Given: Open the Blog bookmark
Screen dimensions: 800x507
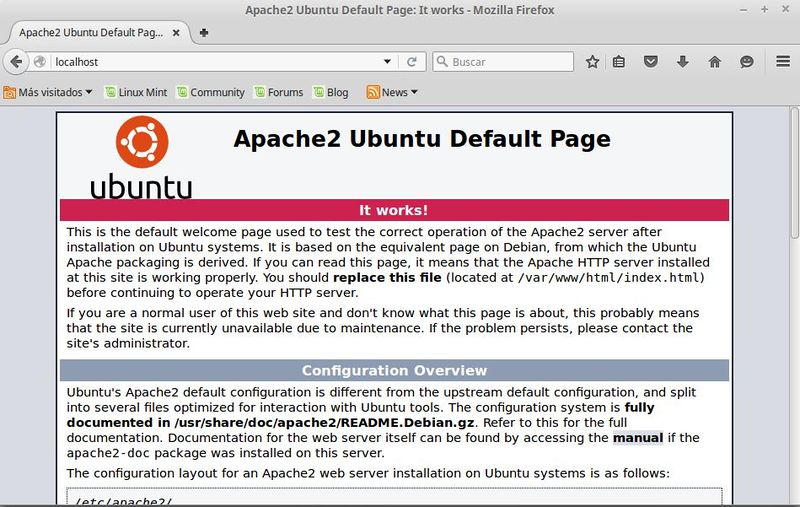Looking at the screenshot, I should tap(331, 92).
